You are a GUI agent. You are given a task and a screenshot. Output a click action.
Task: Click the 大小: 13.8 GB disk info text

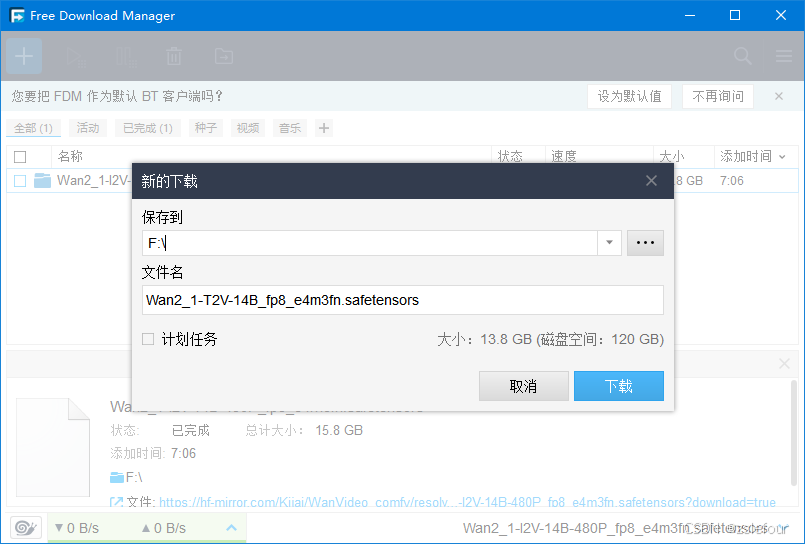click(550, 339)
